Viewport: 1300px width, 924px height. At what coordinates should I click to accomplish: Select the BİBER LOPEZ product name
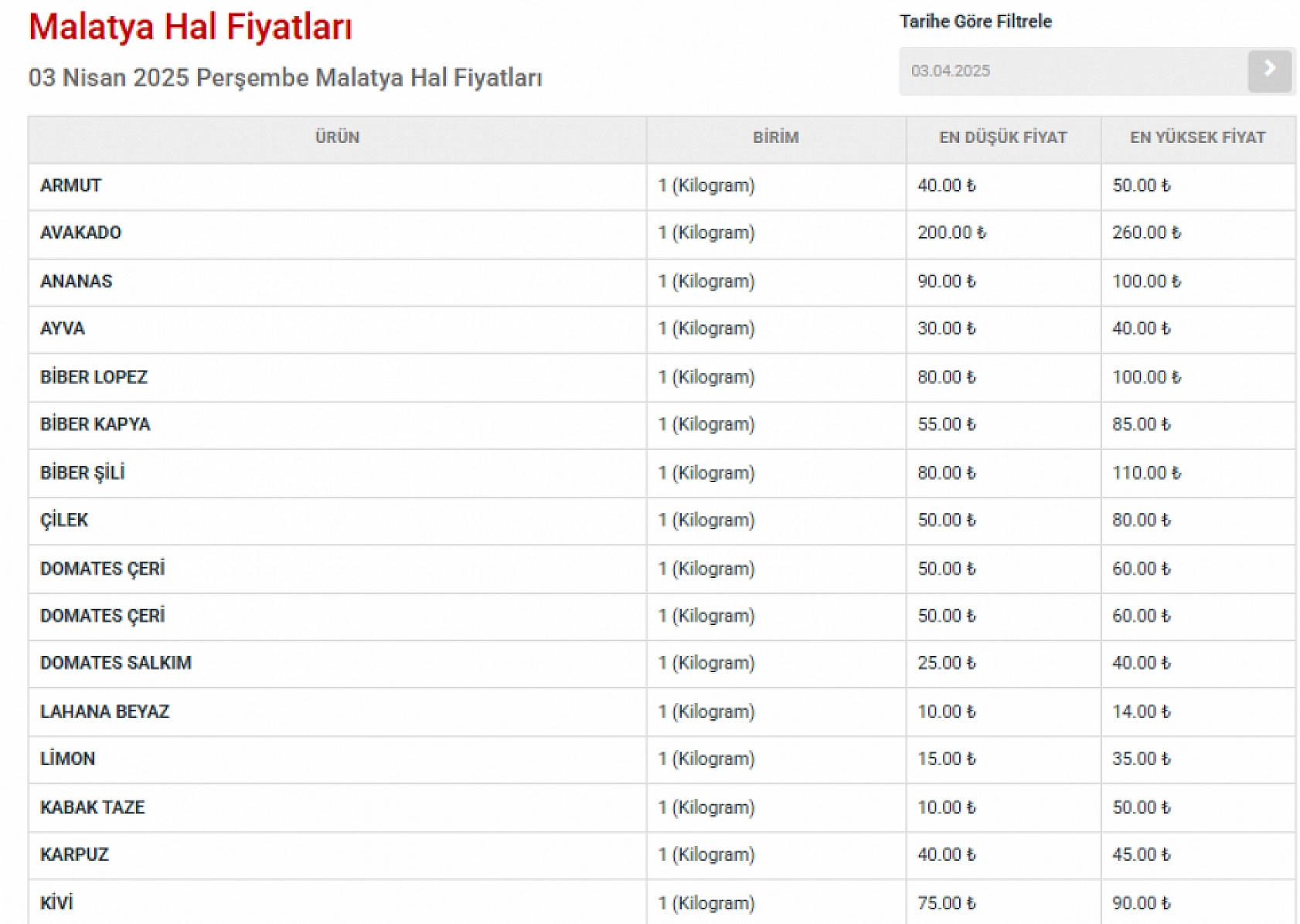click(94, 377)
